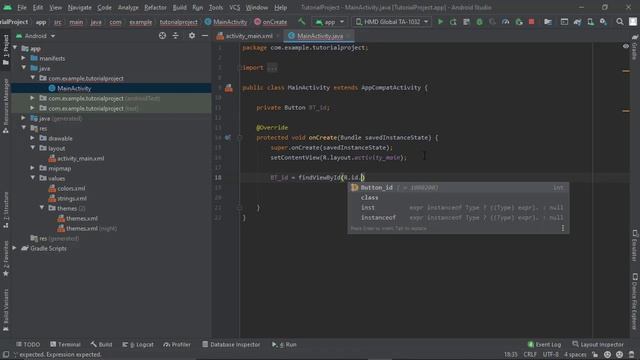Switch to activity_main.xml editor tab
This screenshot has width=640, height=360.
(x=249, y=36)
